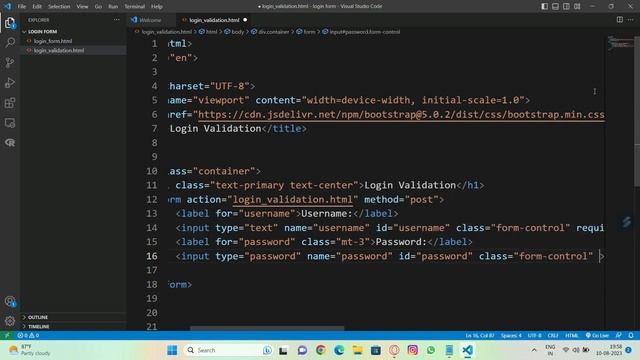Expand the TIMELINE section
640x360 pixels.
(38, 327)
